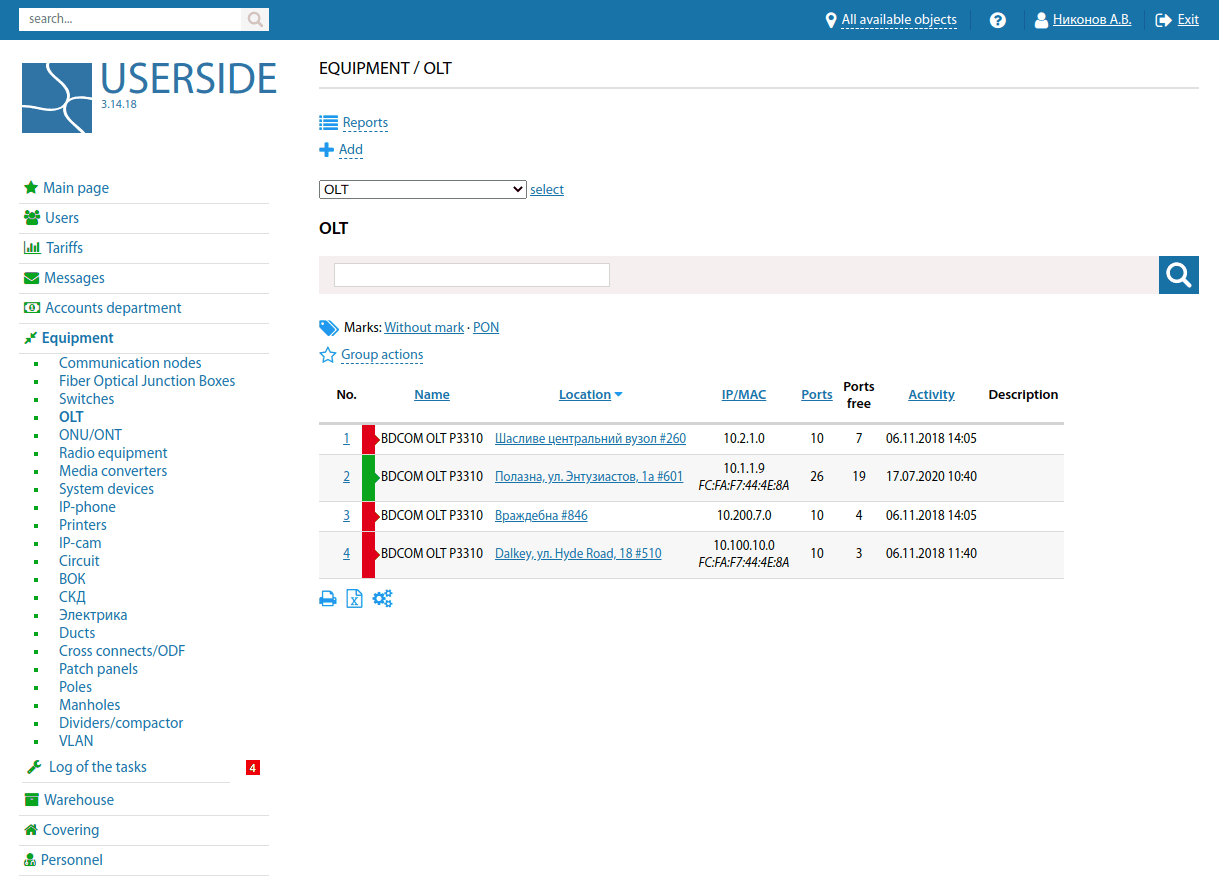Click the print icon below the table
Viewport: 1219px width, 879px height.
(x=327, y=599)
